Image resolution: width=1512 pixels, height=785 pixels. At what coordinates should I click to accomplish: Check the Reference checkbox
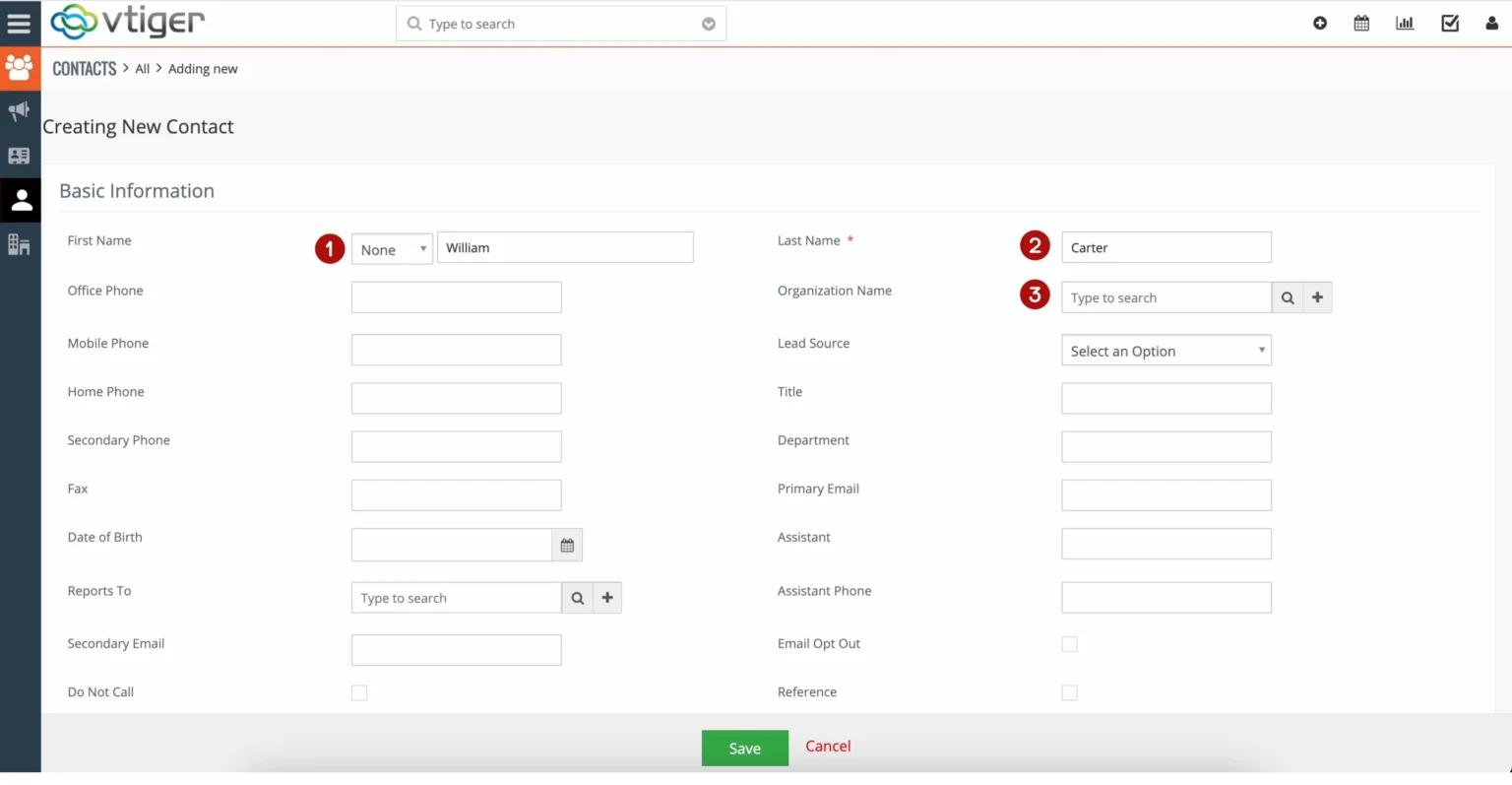coord(1069,692)
